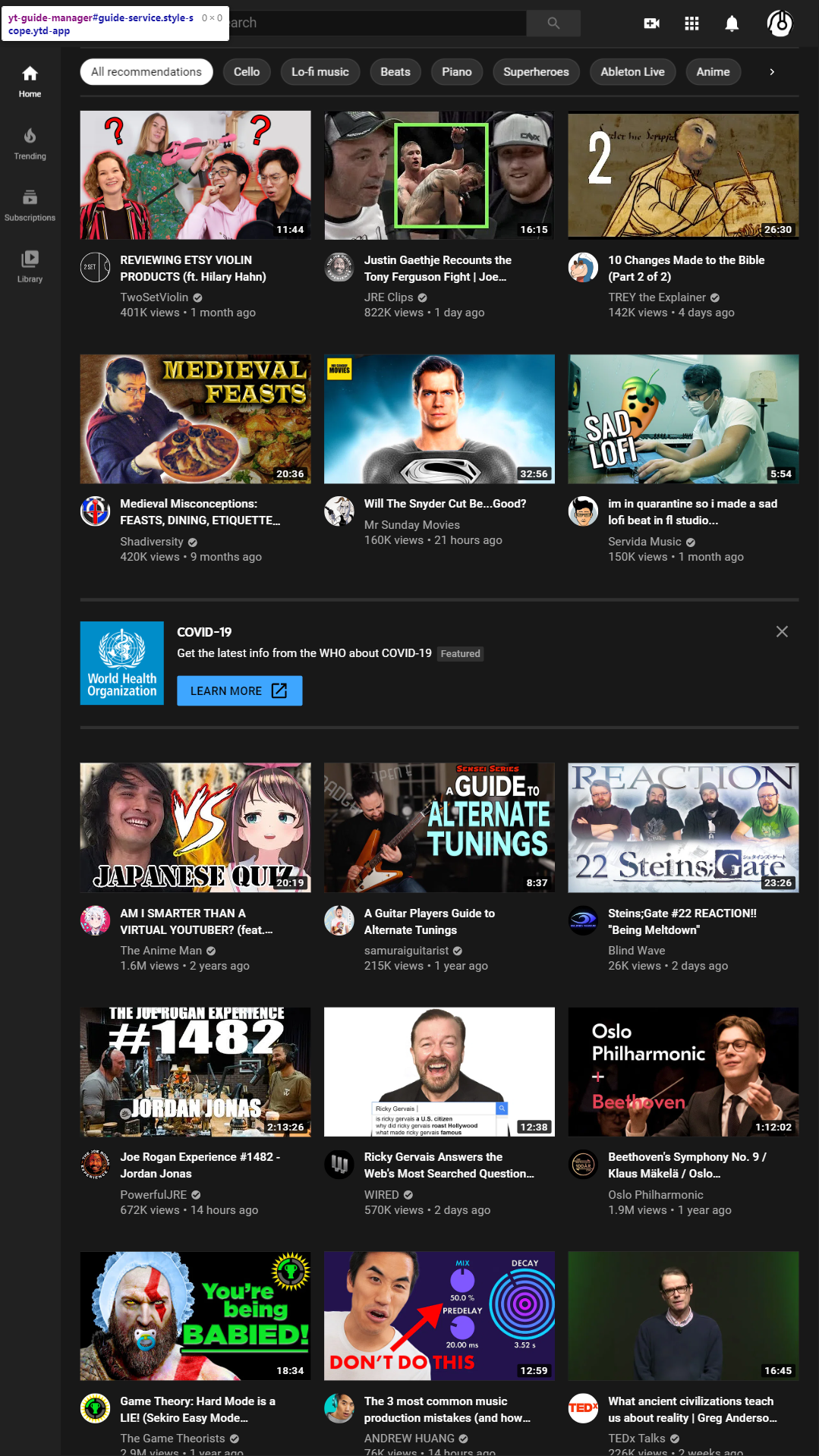Viewport: 819px width, 1456px height.
Task: Click the search magnifier button
Action: point(553,23)
